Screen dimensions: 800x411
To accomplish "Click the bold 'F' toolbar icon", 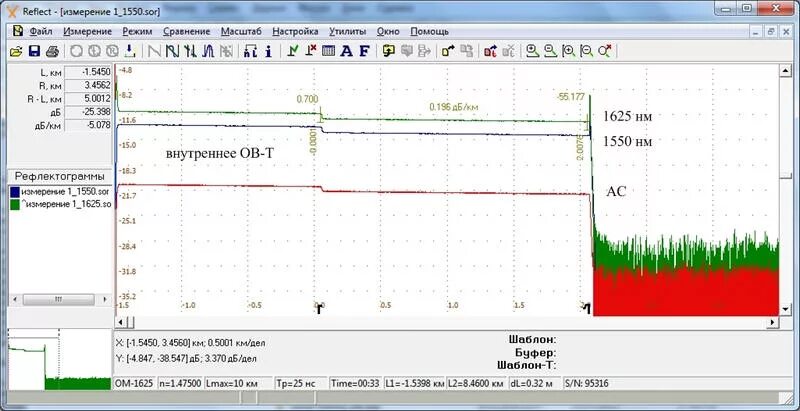I will click(x=364, y=51).
